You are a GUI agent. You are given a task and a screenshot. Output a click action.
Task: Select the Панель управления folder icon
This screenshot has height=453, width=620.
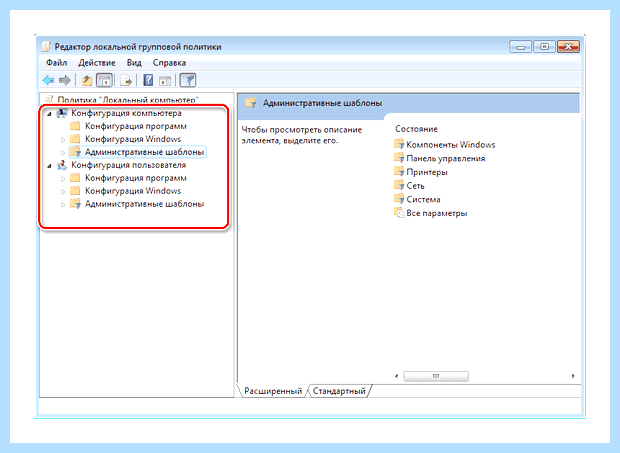tap(399, 158)
